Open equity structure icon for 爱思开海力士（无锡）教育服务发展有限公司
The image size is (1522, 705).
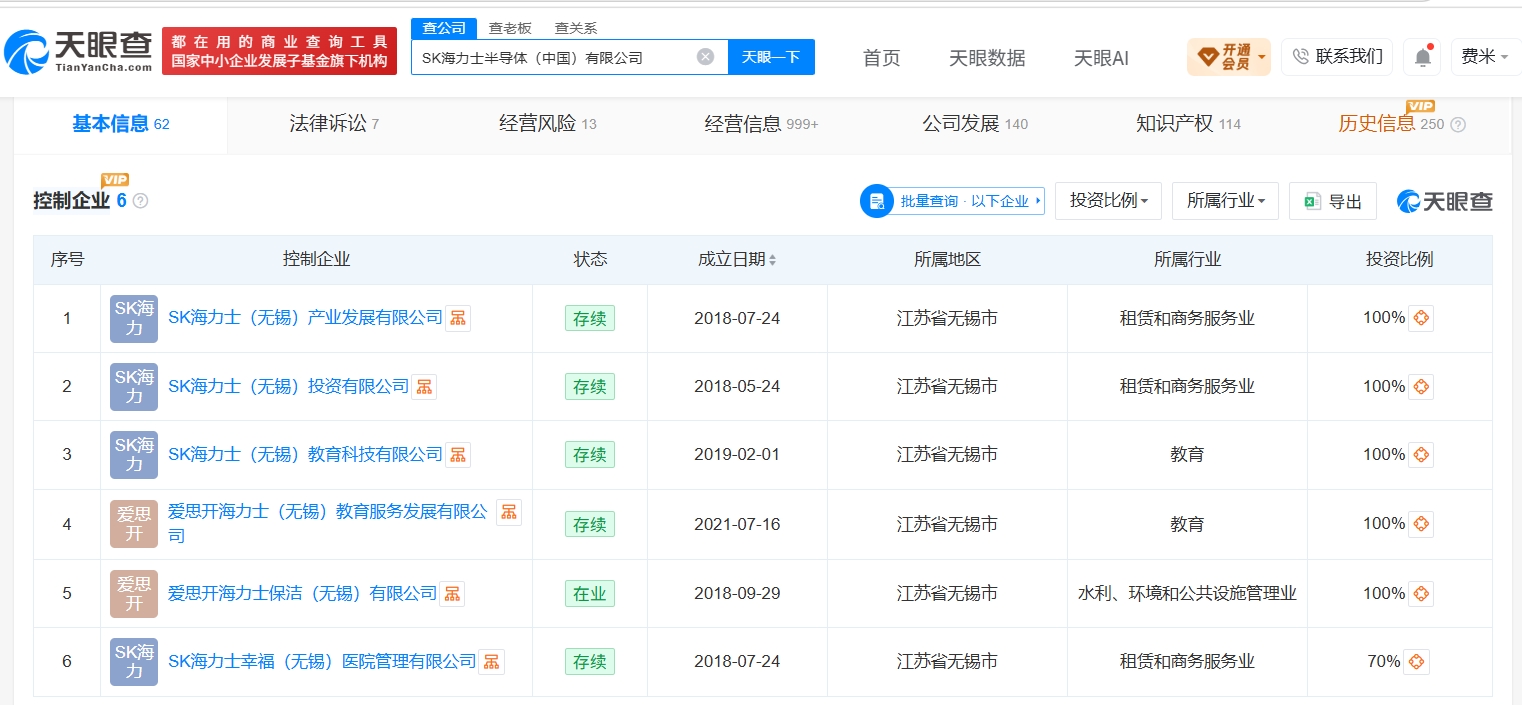(509, 512)
